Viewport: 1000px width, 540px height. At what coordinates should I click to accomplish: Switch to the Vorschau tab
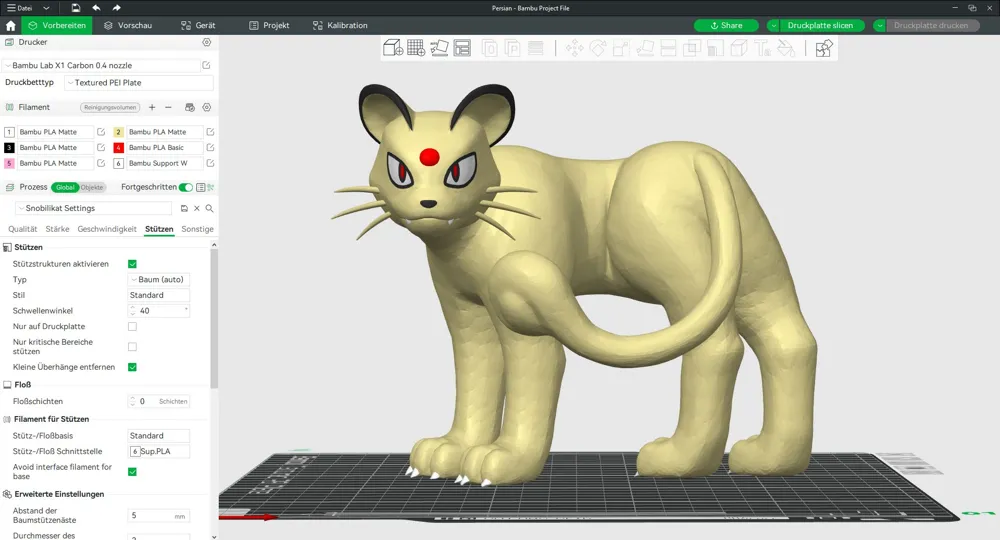(x=128, y=26)
